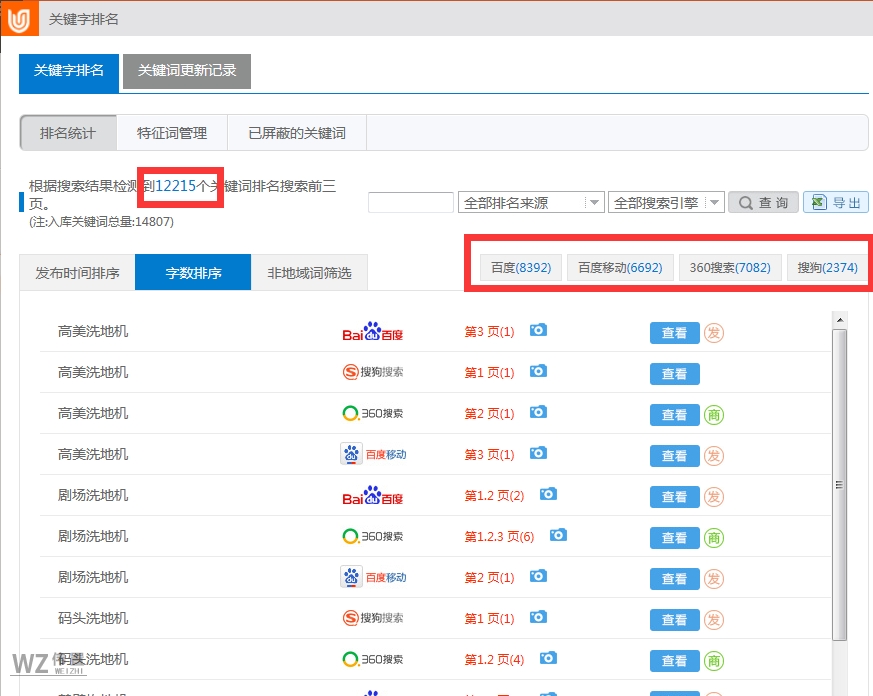Click the green 商 circle icon in the 360搜索 row
Viewport: 873px width, 696px height.
[714, 414]
